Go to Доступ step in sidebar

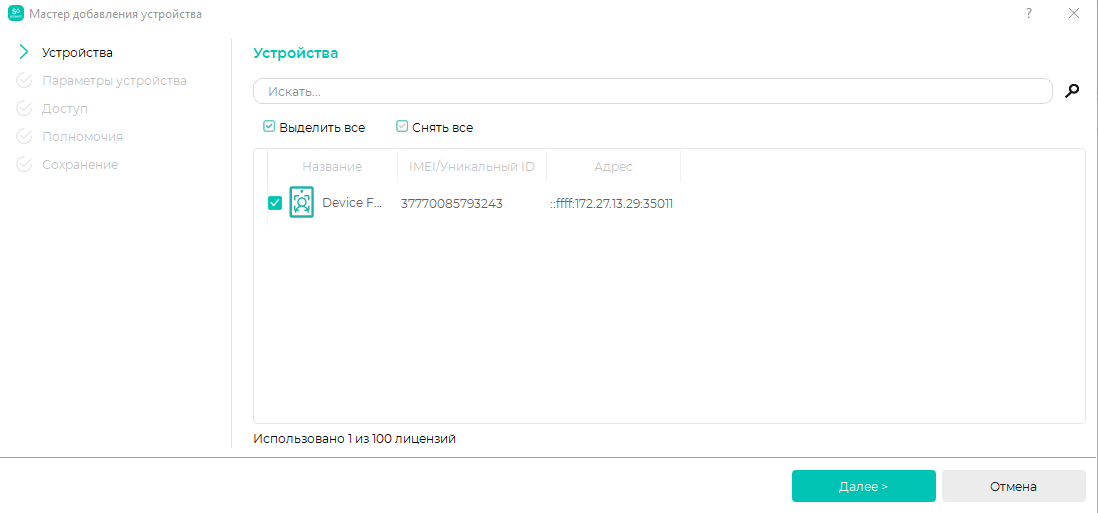pos(65,108)
